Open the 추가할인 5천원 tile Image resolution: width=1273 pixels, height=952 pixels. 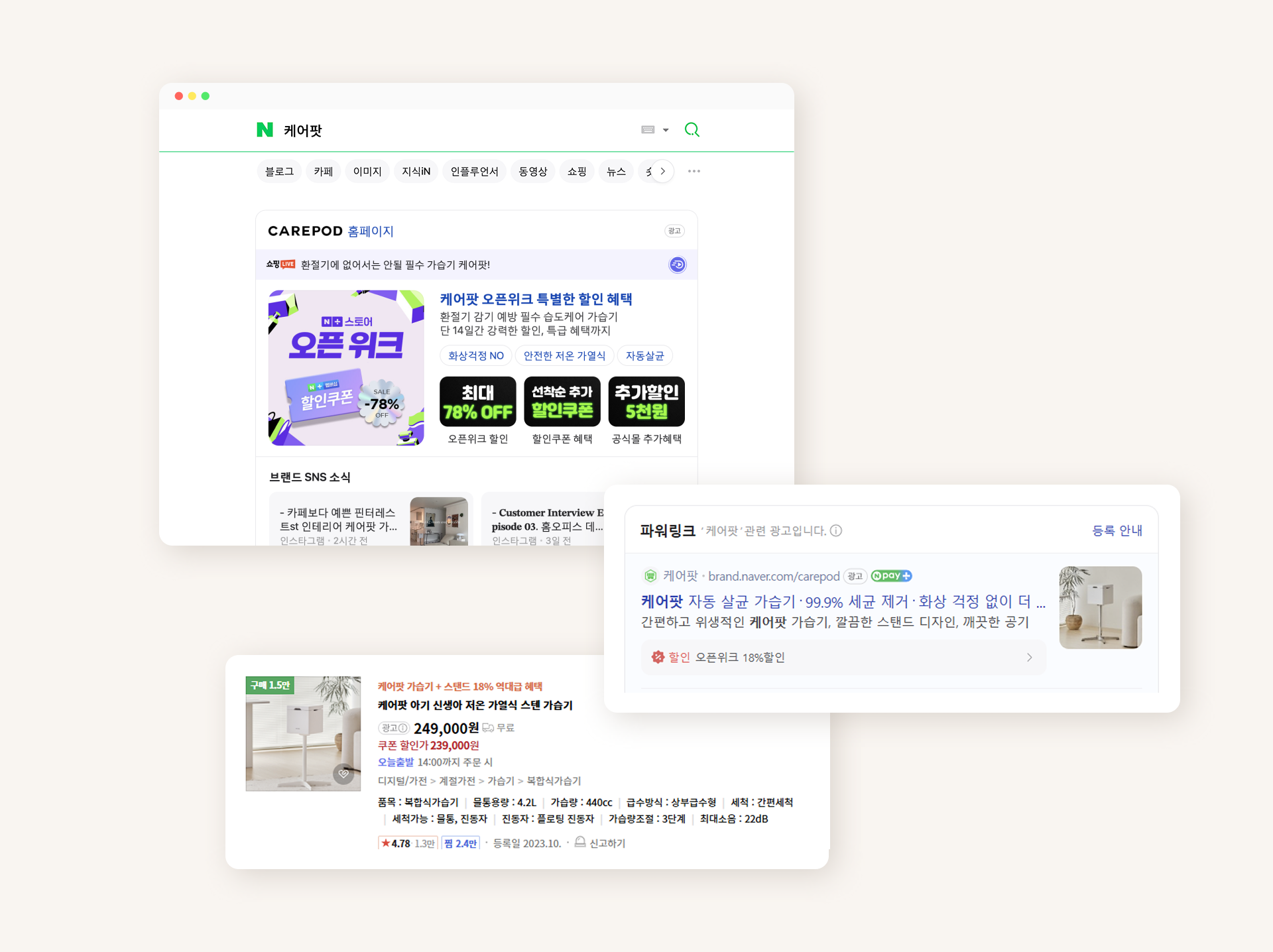point(646,402)
